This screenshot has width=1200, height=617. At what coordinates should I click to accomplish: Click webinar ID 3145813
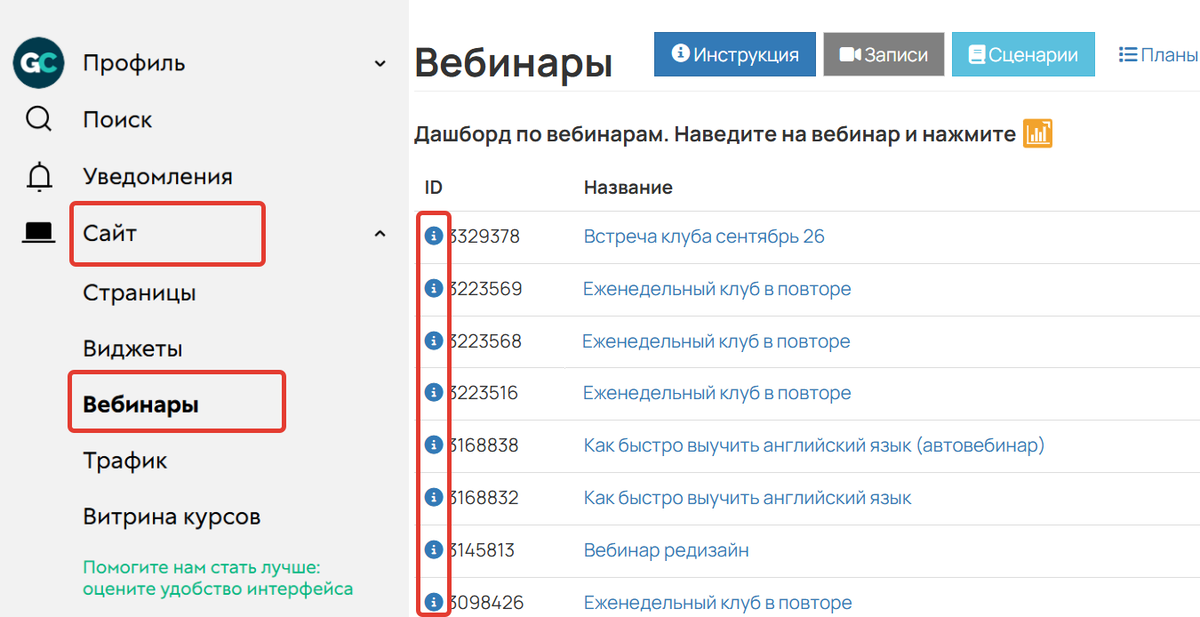click(483, 550)
